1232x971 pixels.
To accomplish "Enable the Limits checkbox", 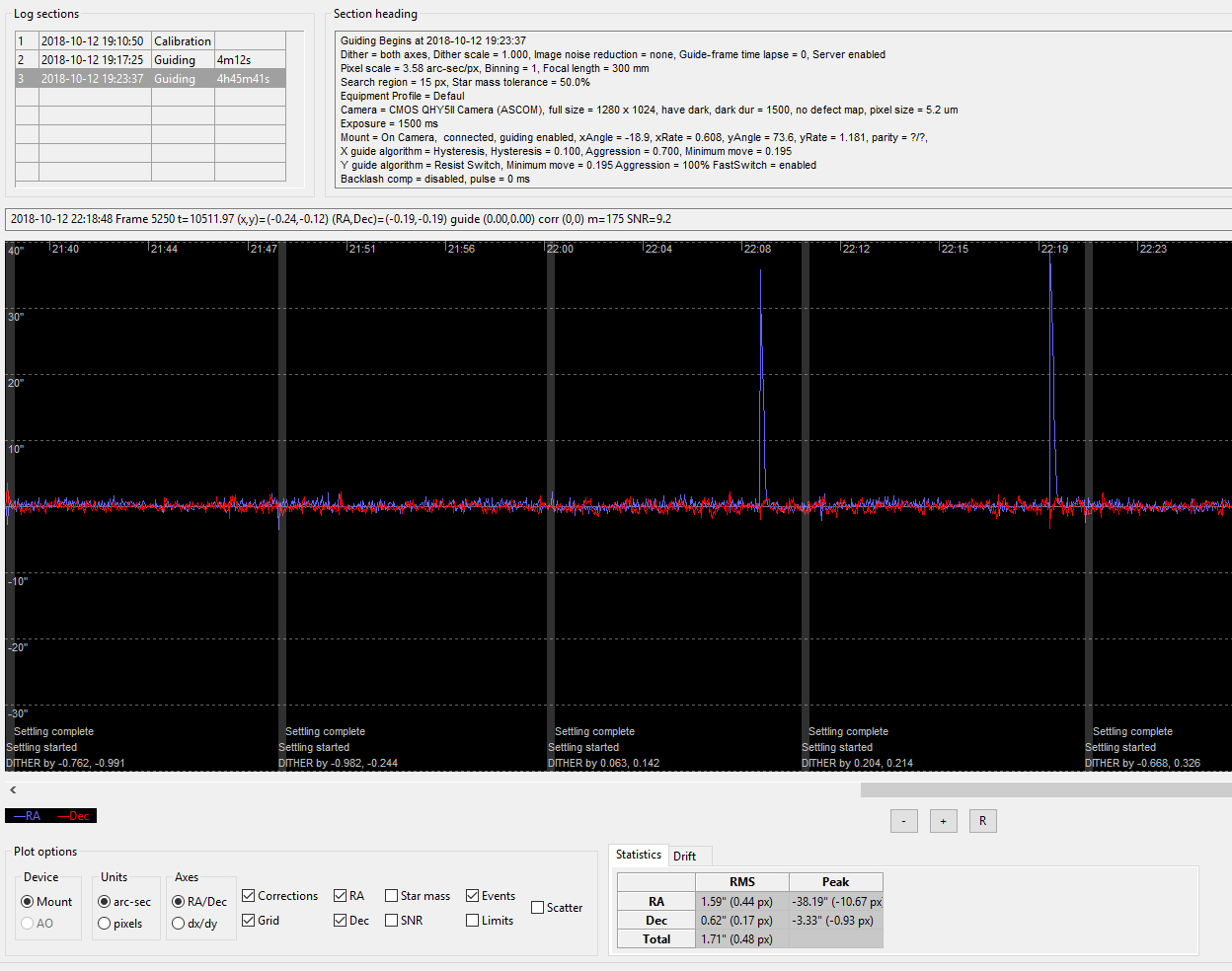I will click(473, 921).
